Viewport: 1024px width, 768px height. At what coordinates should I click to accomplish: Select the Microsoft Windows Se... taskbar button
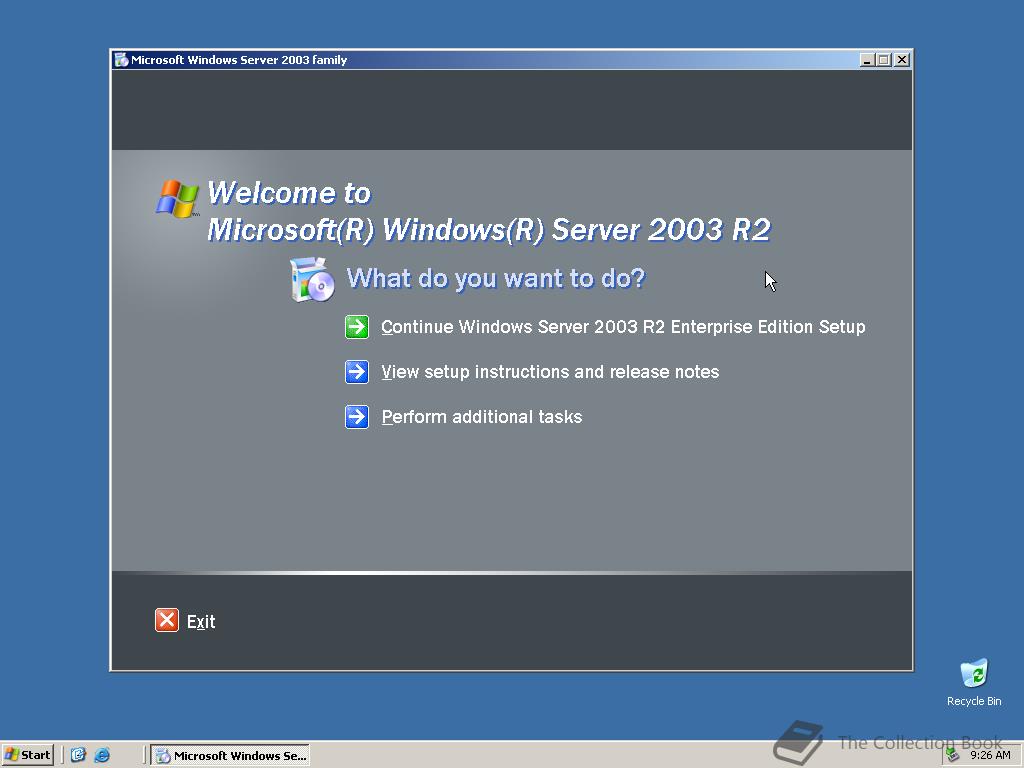pos(231,756)
